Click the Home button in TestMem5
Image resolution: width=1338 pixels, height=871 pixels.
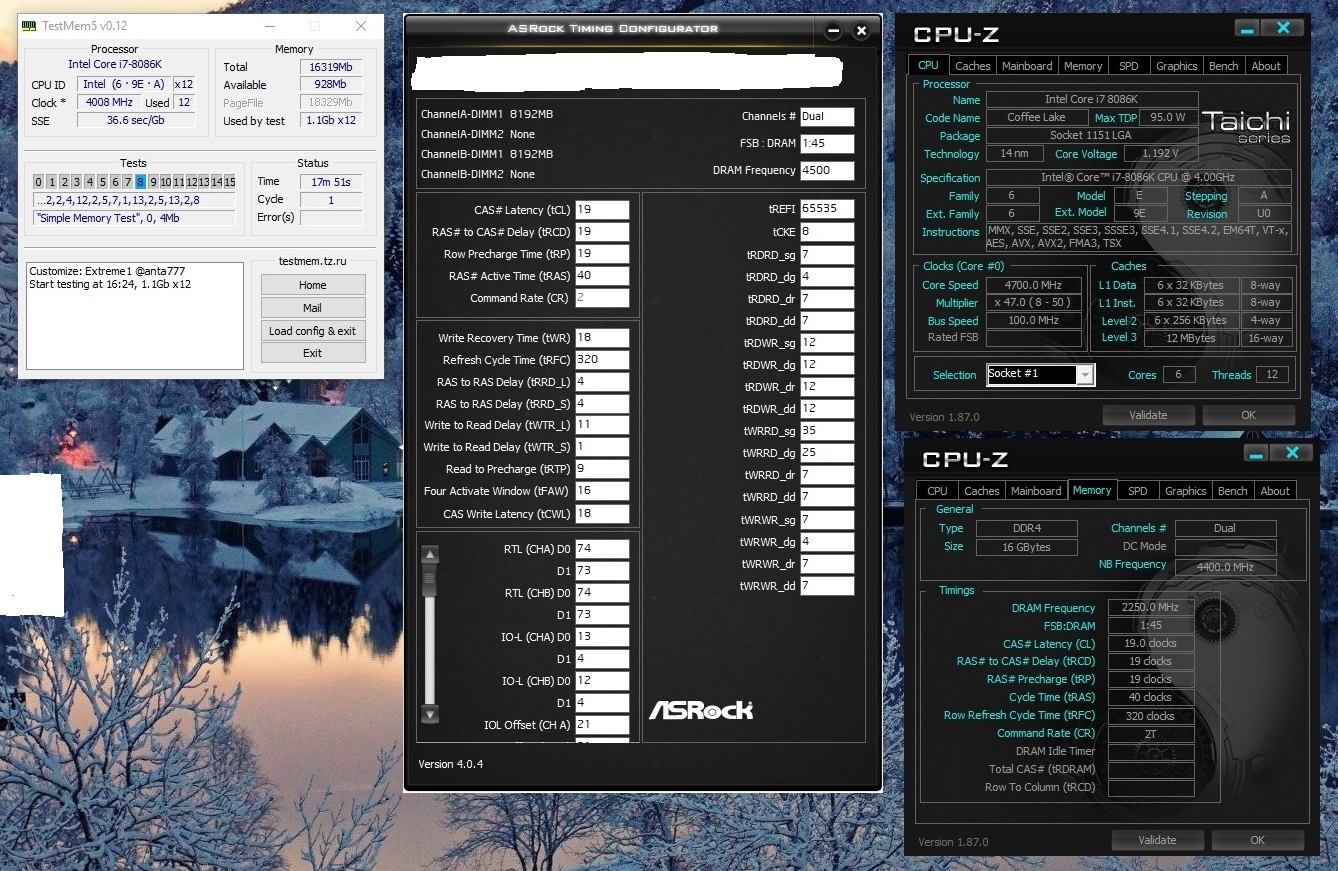pyautogui.click(x=313, y=285)
